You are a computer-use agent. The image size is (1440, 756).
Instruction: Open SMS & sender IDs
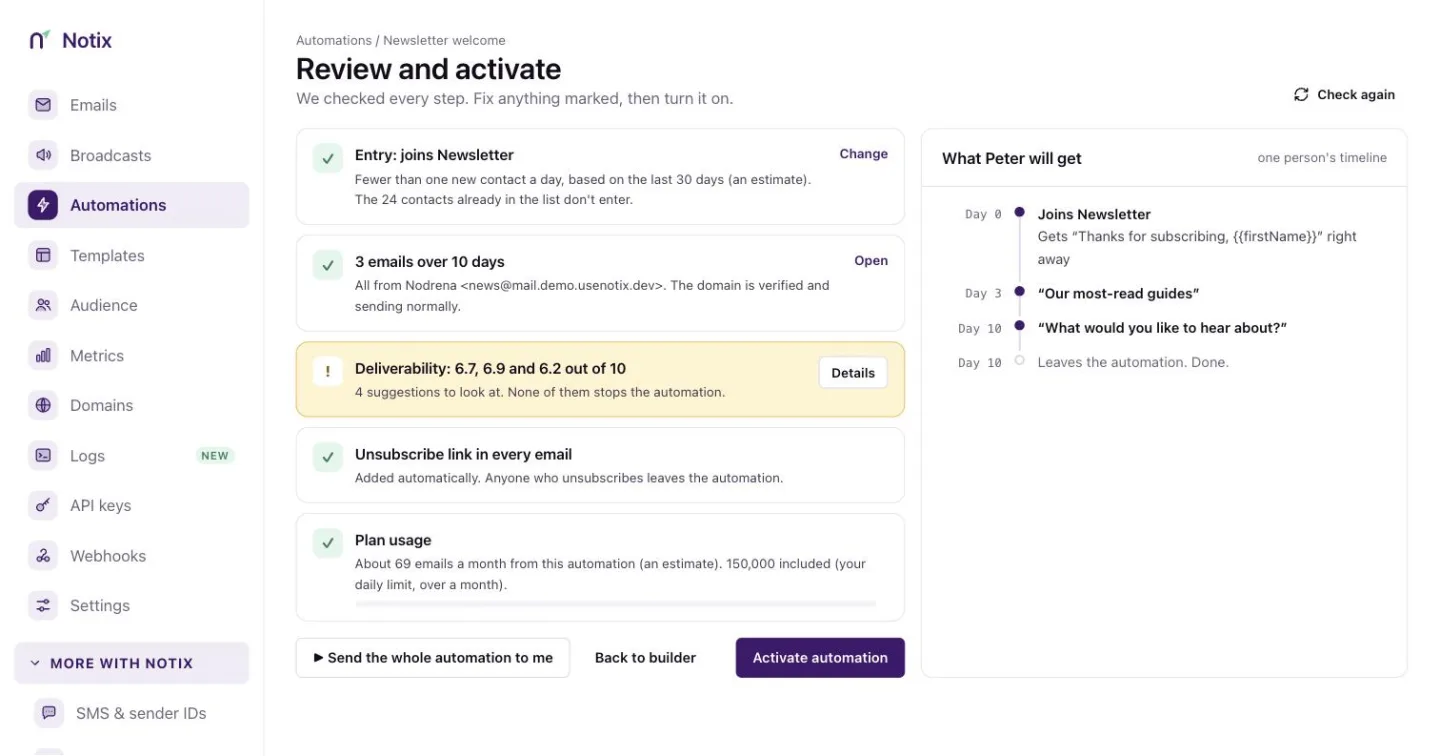pos(131,713)
